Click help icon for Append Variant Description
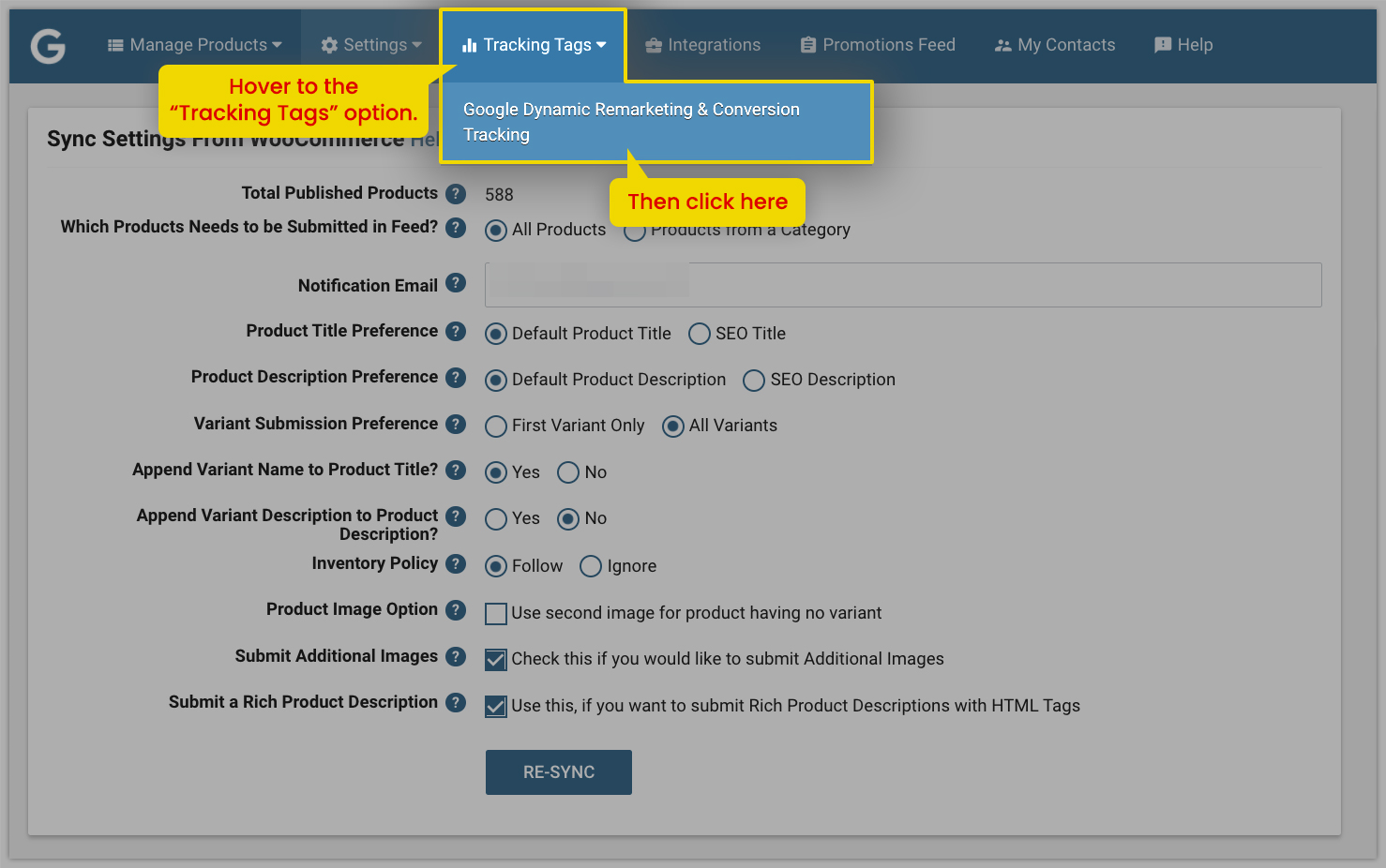Screen dimensions: 1386x868 [456, 516]
